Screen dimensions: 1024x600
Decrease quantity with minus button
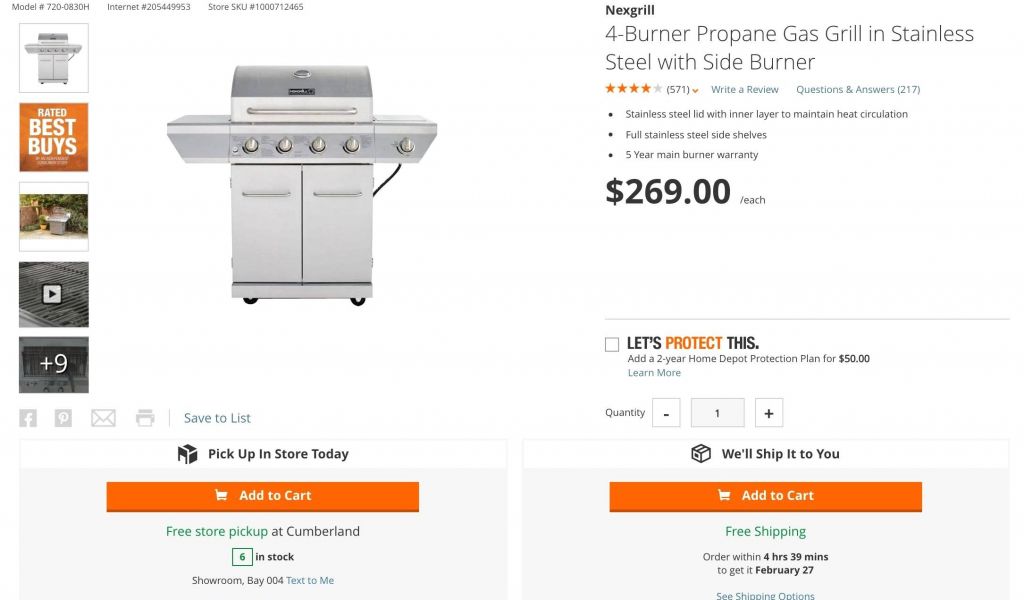point(666,413)
